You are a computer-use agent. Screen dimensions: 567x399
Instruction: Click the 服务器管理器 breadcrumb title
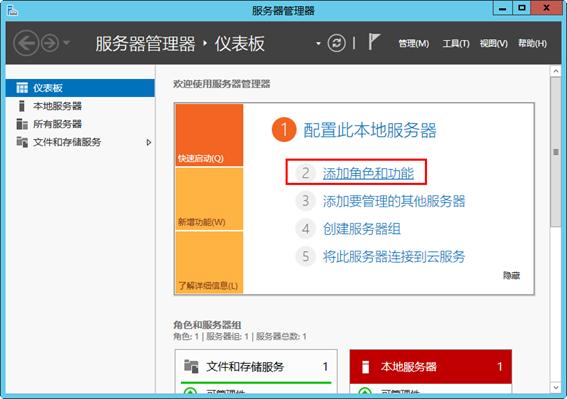click(145, 43)
